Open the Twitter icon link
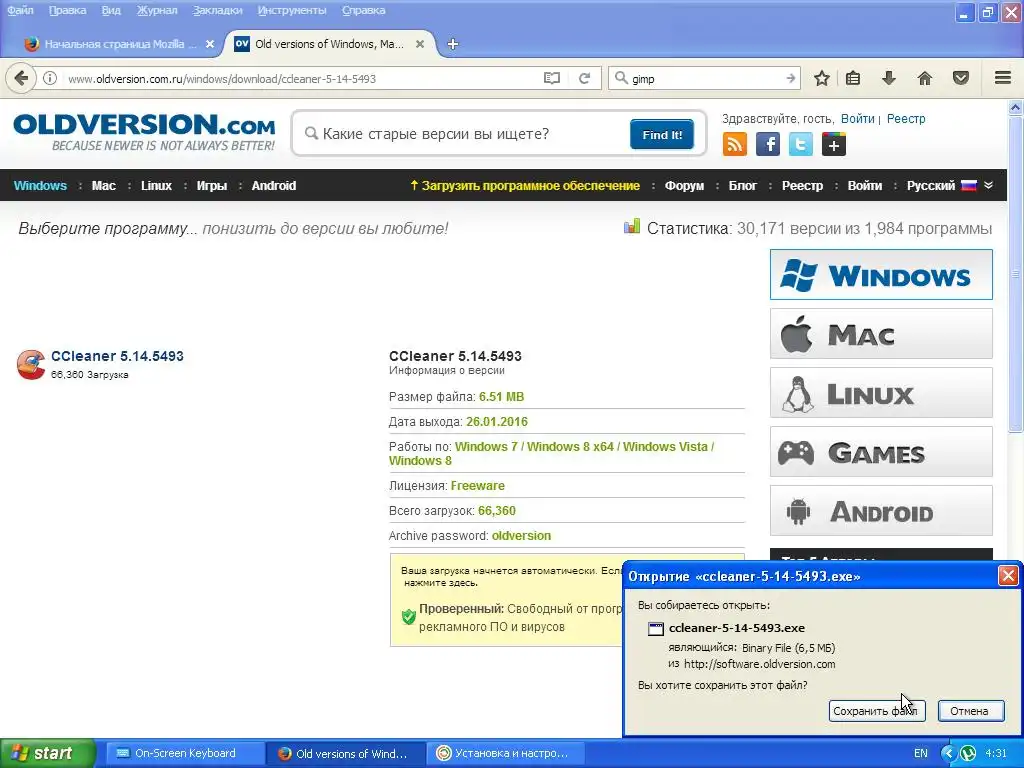The height and width of the screenshot is (768, 1024). (x=801, y=144)
